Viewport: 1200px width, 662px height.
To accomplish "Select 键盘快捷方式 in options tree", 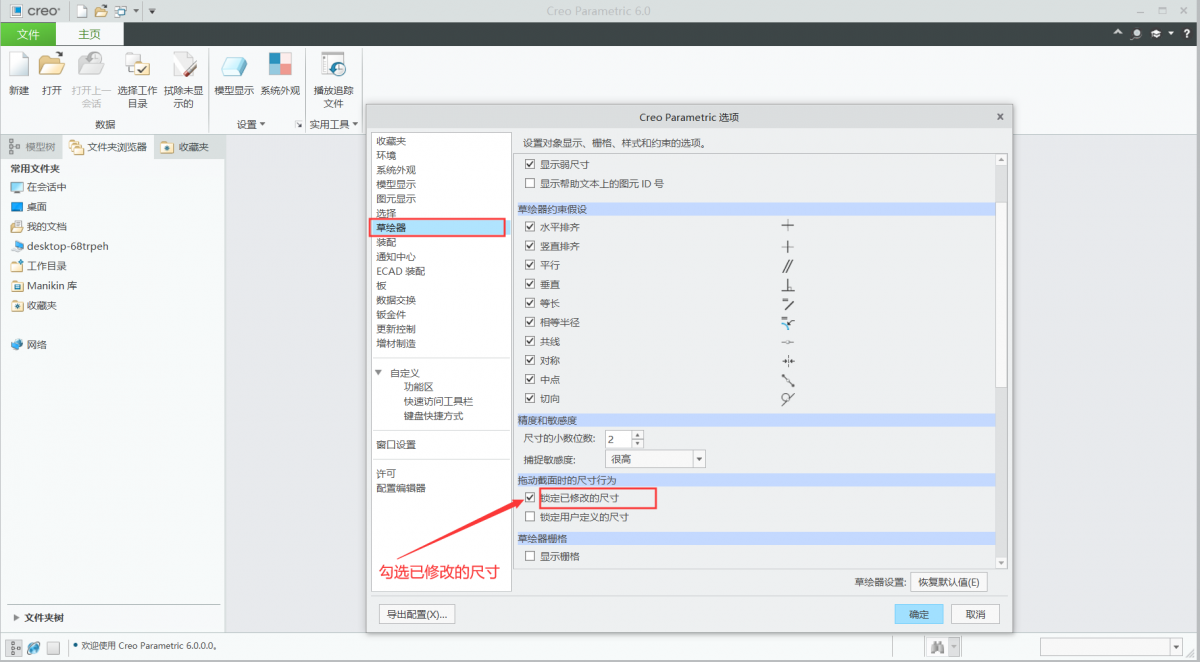I will pos(433,416).
